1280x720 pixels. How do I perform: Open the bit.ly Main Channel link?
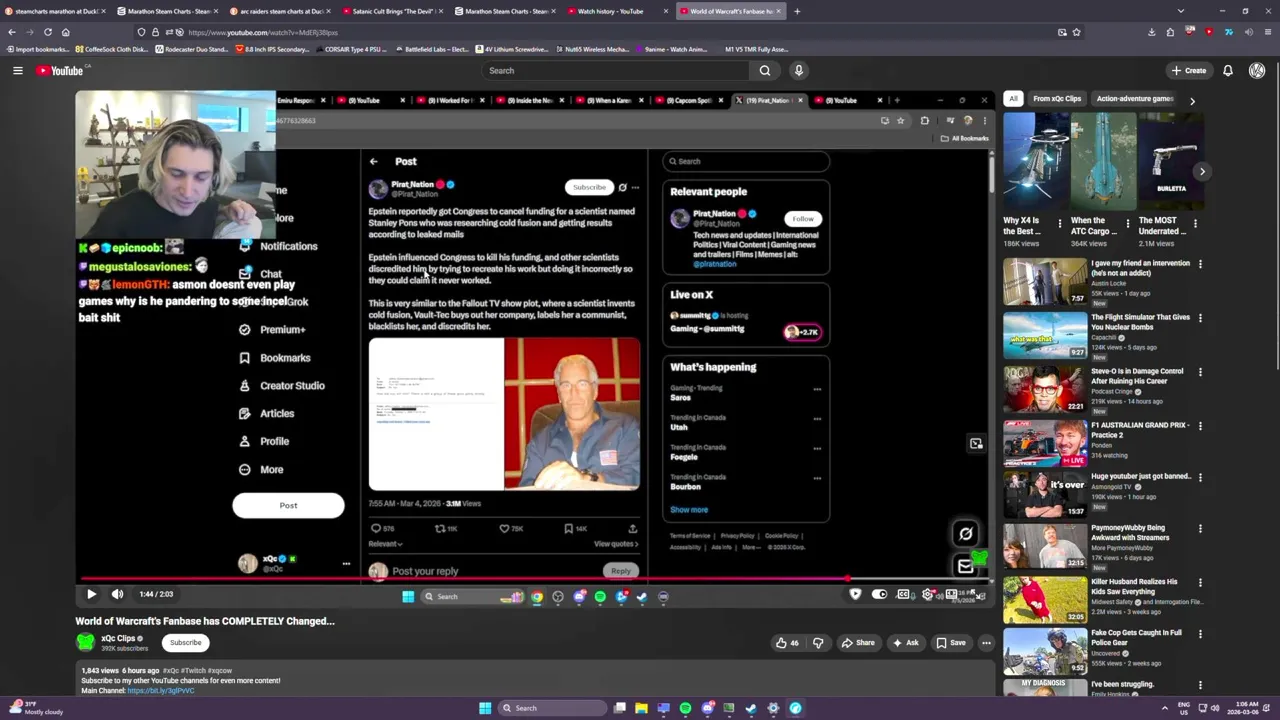161,690
